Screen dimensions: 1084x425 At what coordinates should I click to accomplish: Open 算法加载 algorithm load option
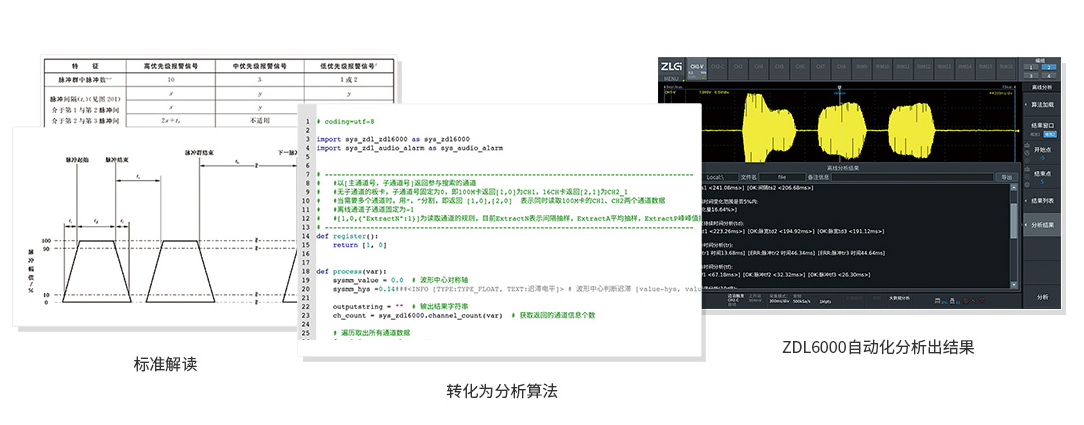(1041, 104)
